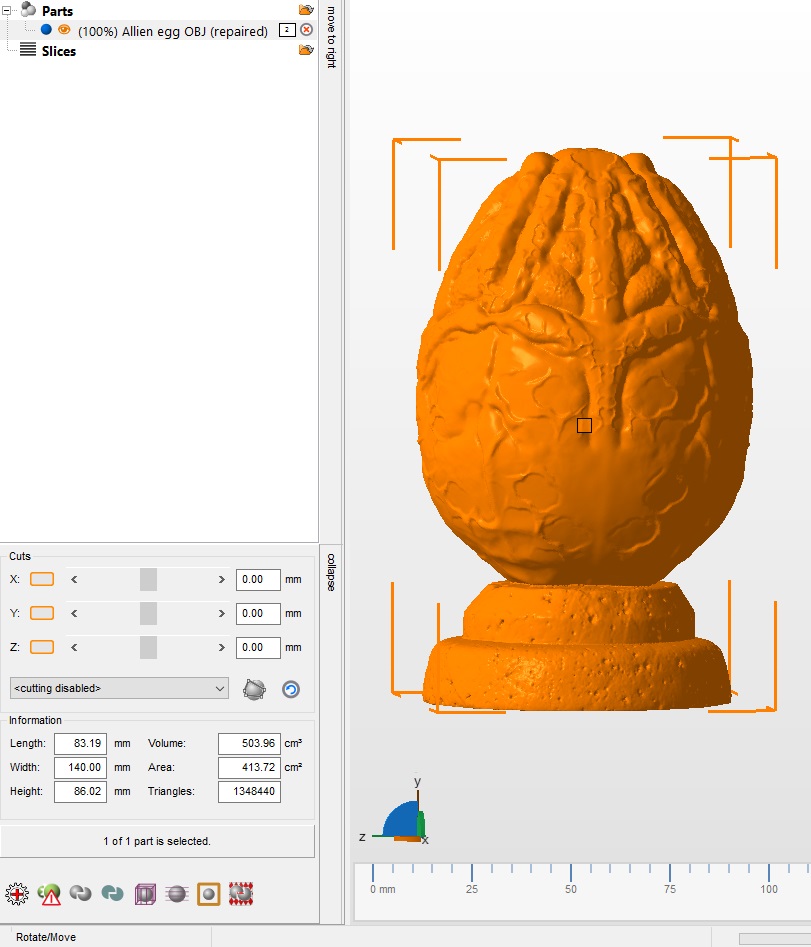The image size is (811, 947).
Task: Click the Z-axis cut position slider
Action: 148,647
